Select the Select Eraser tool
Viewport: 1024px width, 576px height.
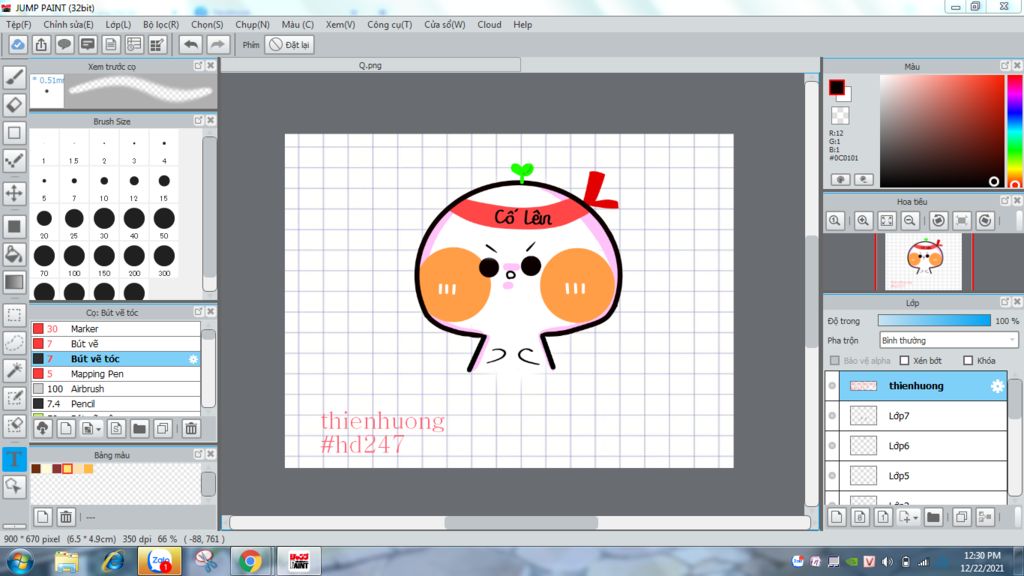14,426
